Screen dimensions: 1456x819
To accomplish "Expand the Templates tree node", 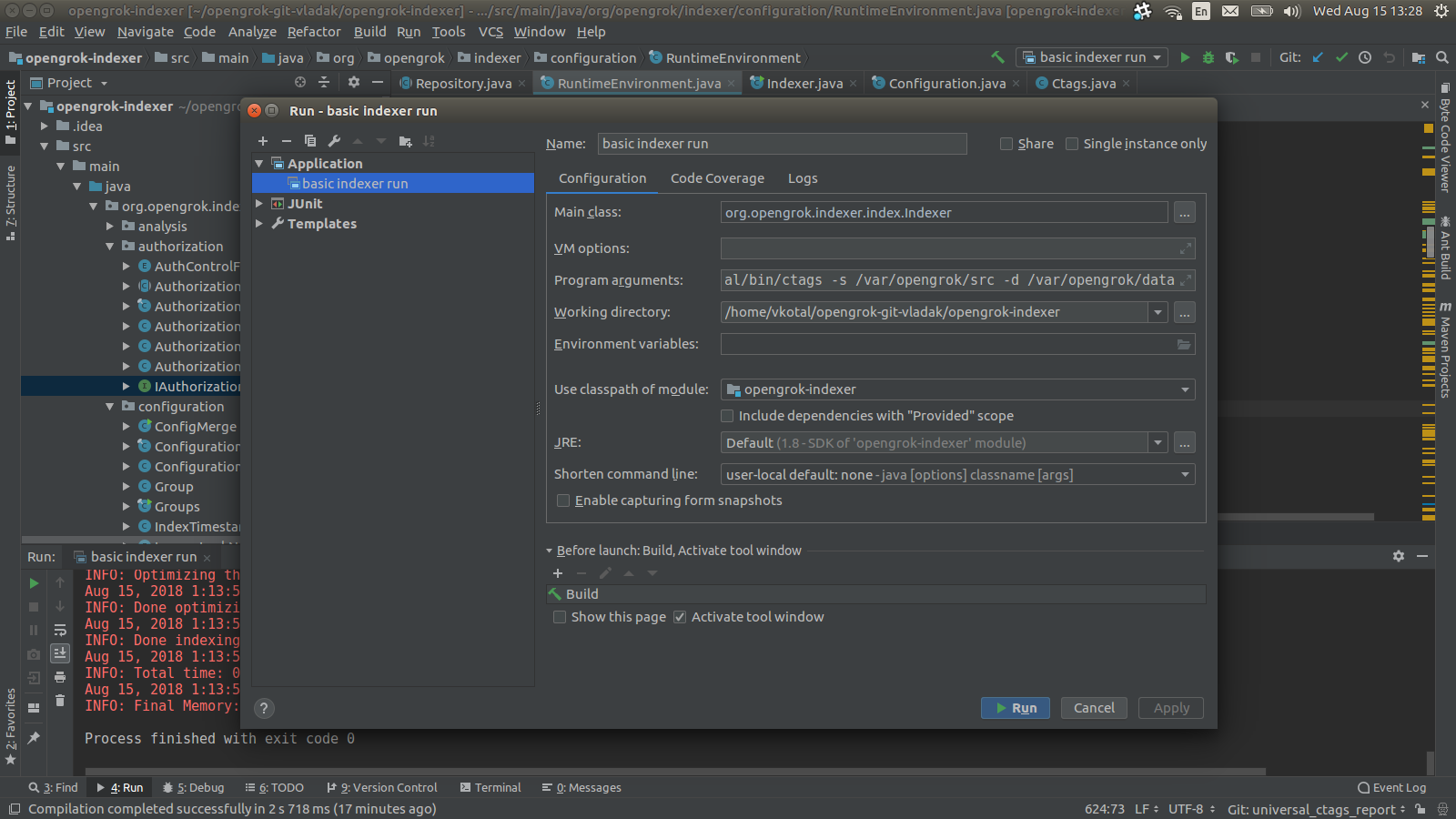I will coord(259,224).
